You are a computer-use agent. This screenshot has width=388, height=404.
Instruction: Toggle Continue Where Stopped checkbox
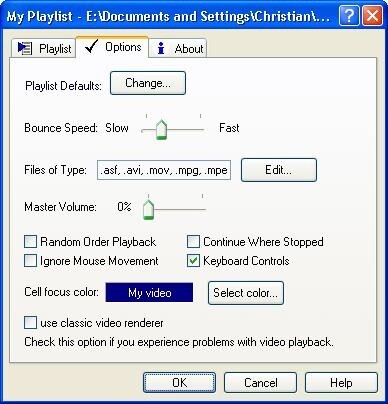tap(193, 242)
